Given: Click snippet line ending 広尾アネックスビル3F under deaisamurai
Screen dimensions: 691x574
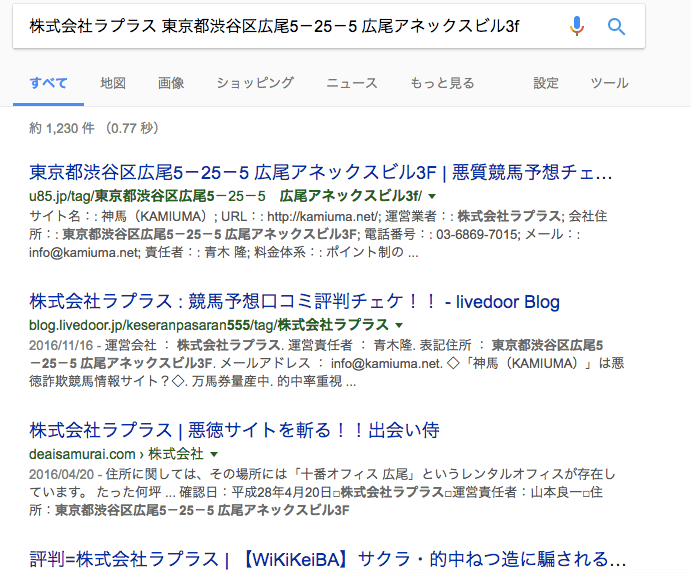Looking at the screenshot, I should (189, 510).
